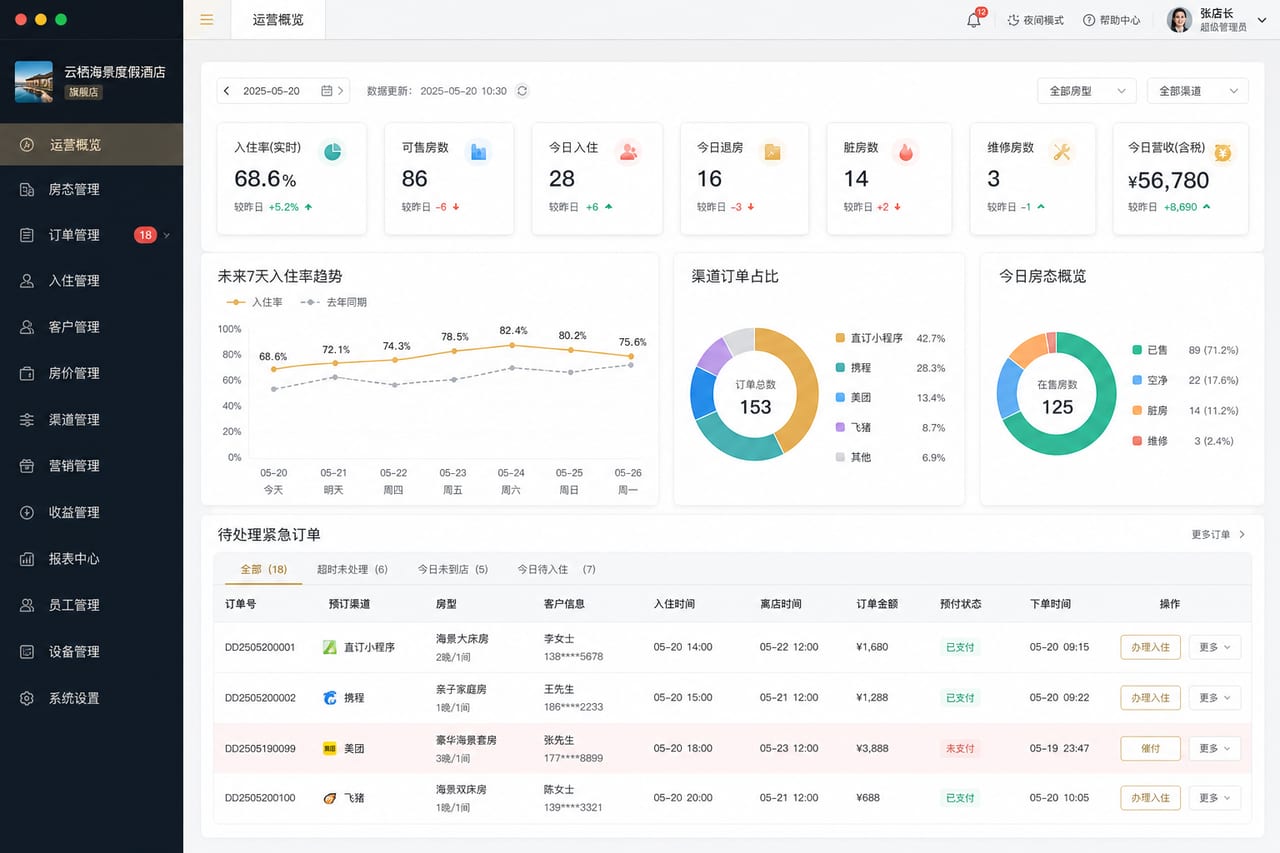The width and height of the screenshot is (1280, 853).
Task: Switch to 超时未处理 (6) tab
Action: tap(352, 569)
